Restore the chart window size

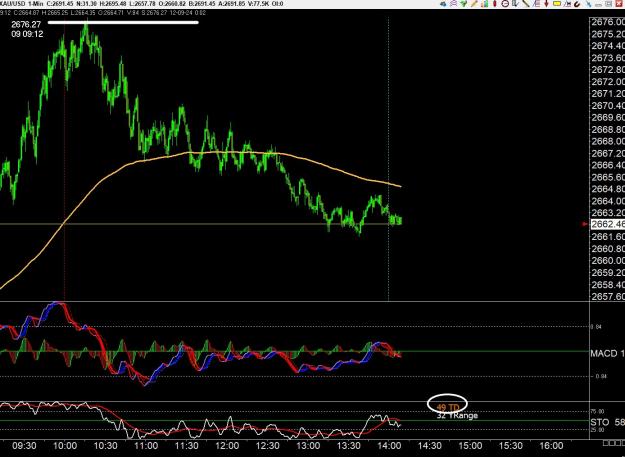click(609, 4)
